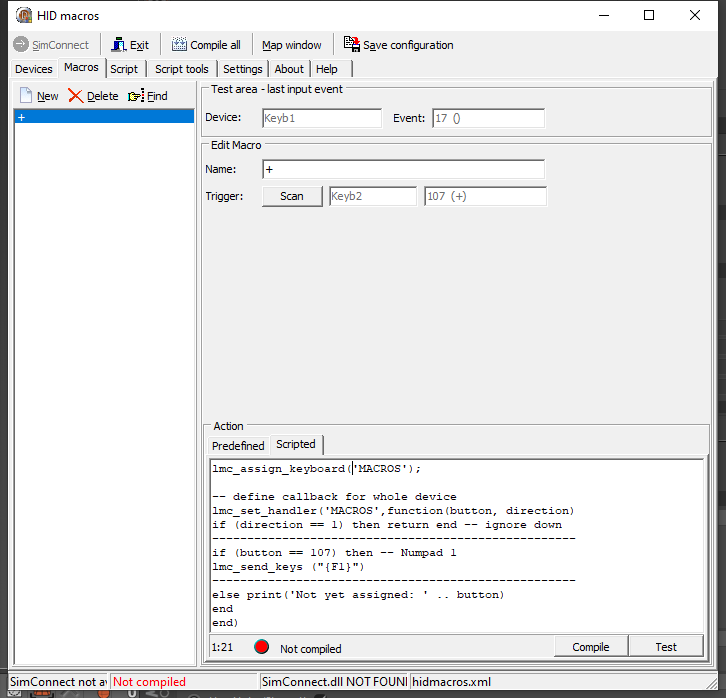Click the Delete macro label
Screen dimensions: 726x698
(102, 96)
